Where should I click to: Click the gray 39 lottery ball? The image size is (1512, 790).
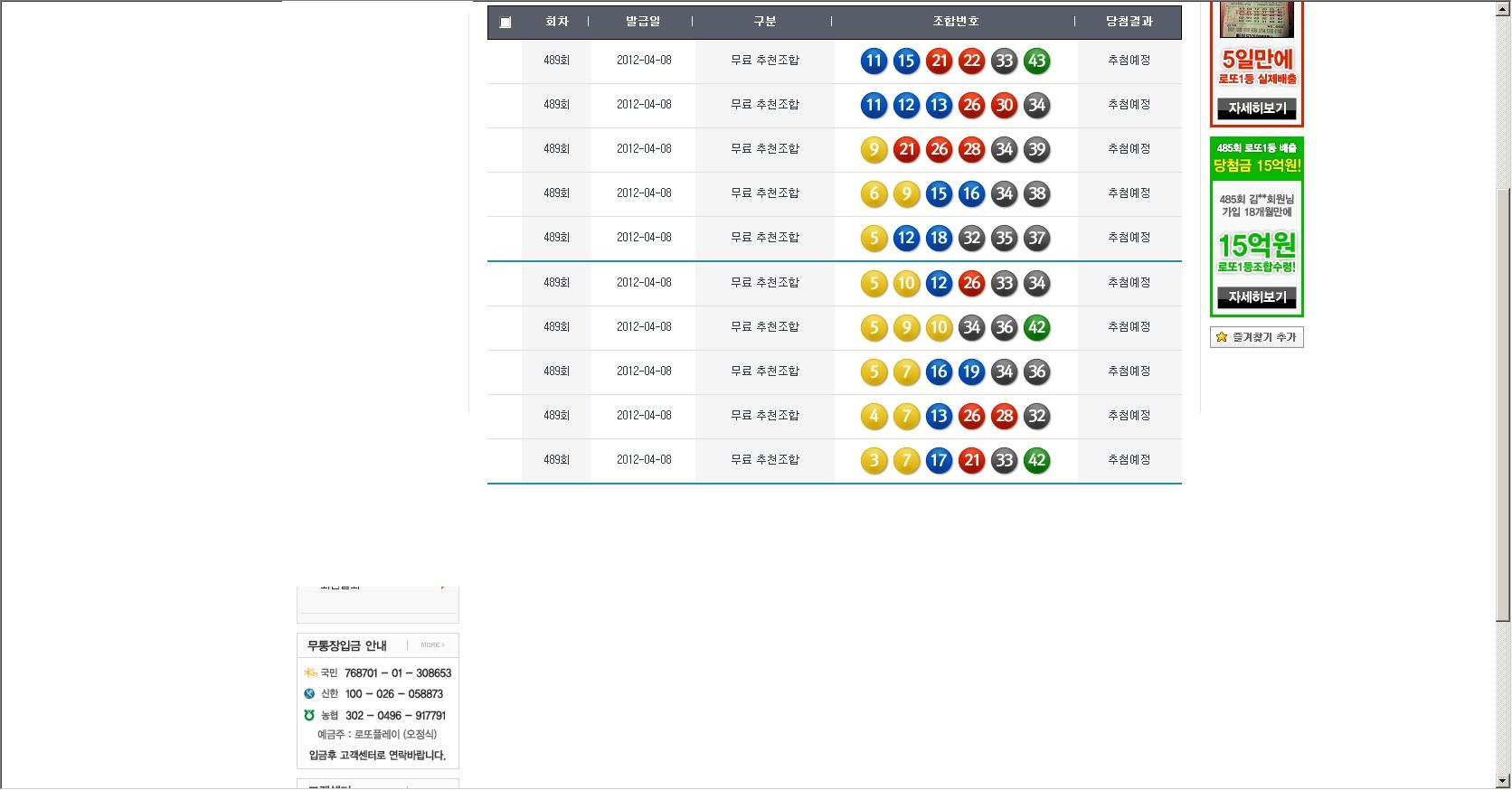1036,150
